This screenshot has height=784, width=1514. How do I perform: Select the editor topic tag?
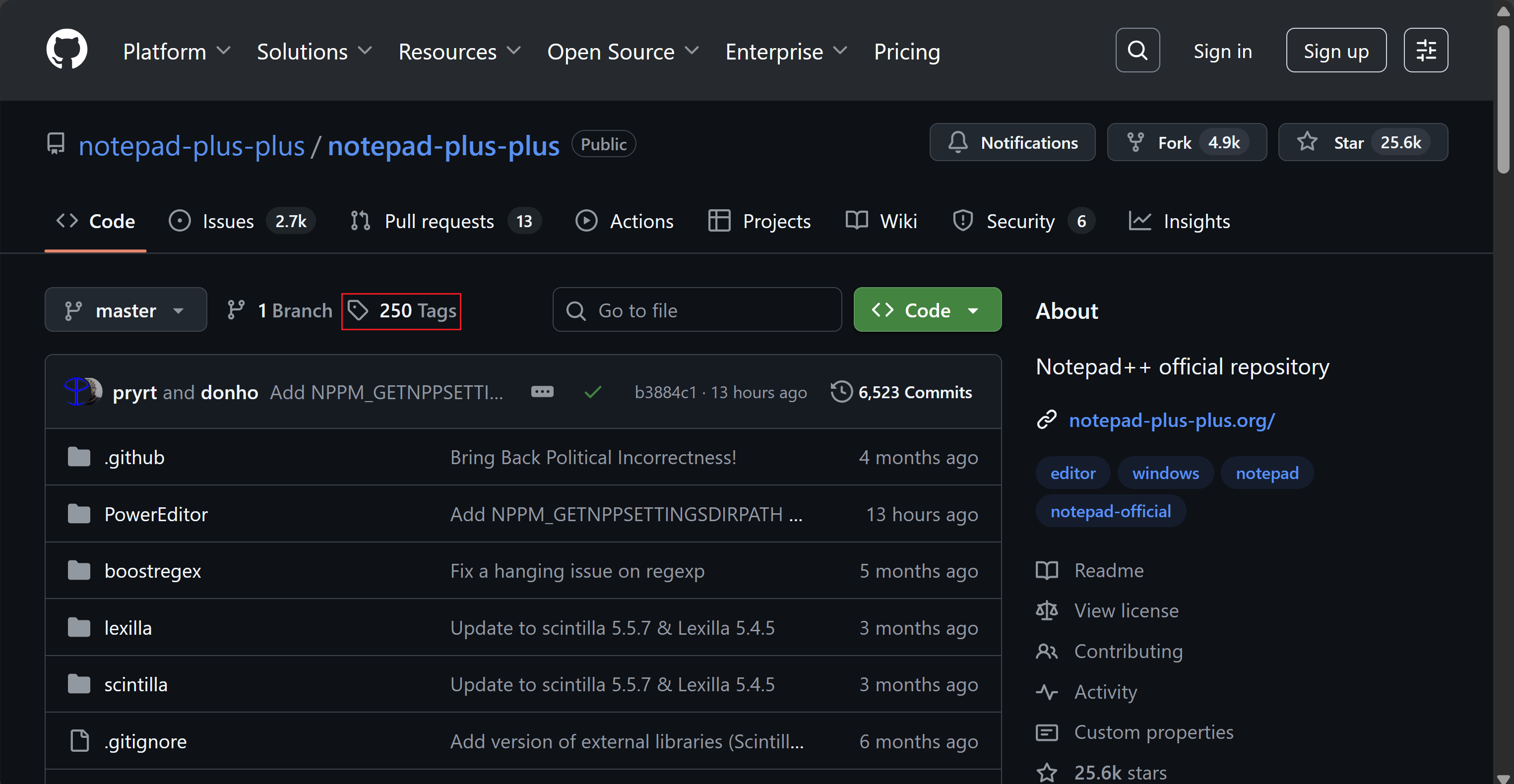coord(1072,473)
